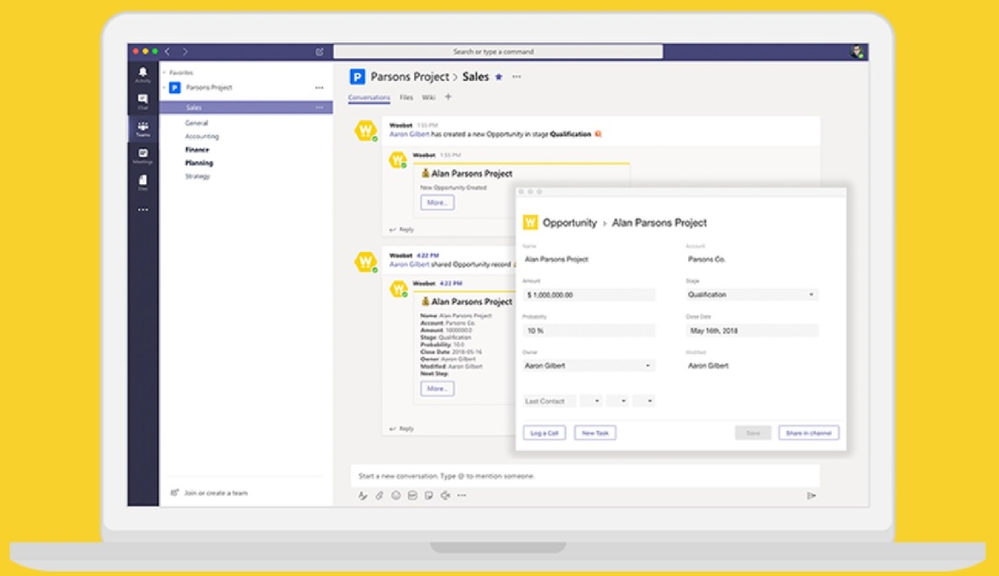Click New Task button

pyautogui.click(x=595, y=433)
